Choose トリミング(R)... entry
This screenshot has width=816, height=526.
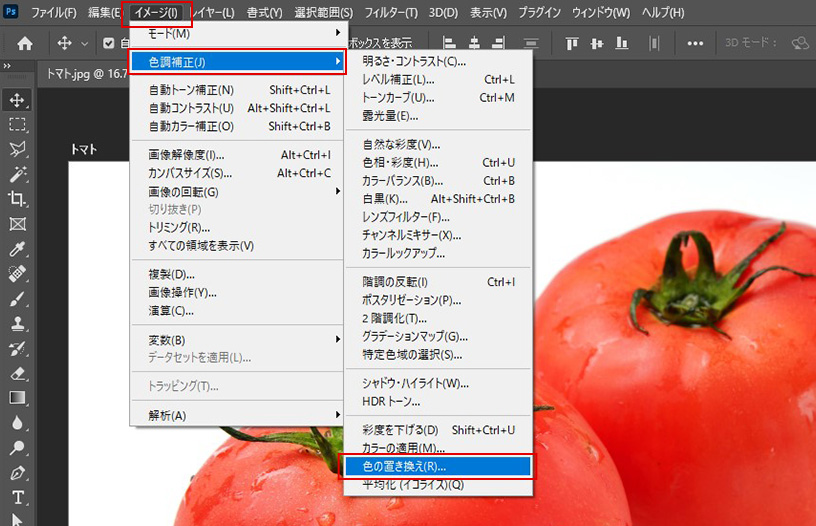tap(237, 227)
